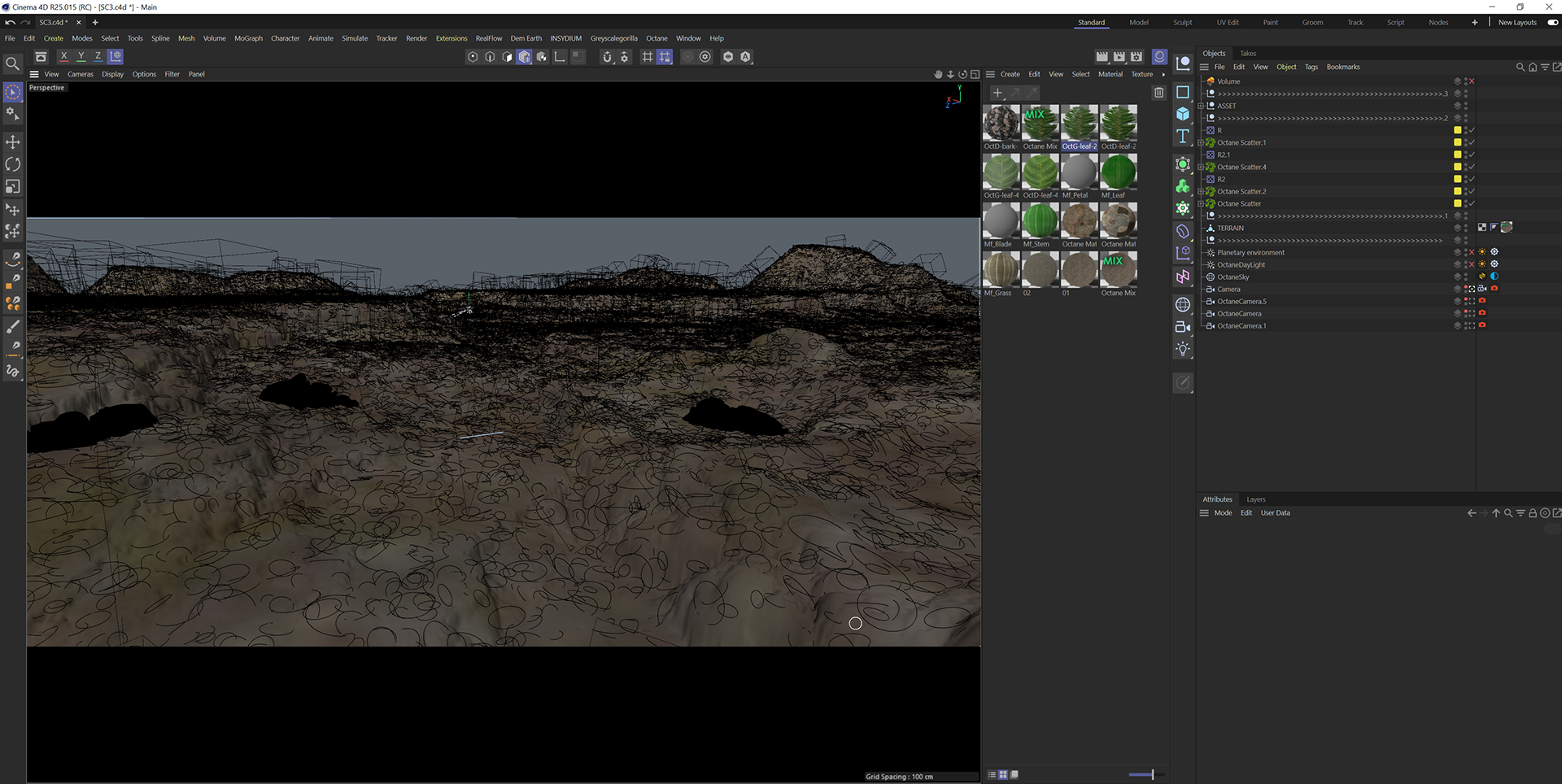Select the Scale tool

click(x=13, y=187)
